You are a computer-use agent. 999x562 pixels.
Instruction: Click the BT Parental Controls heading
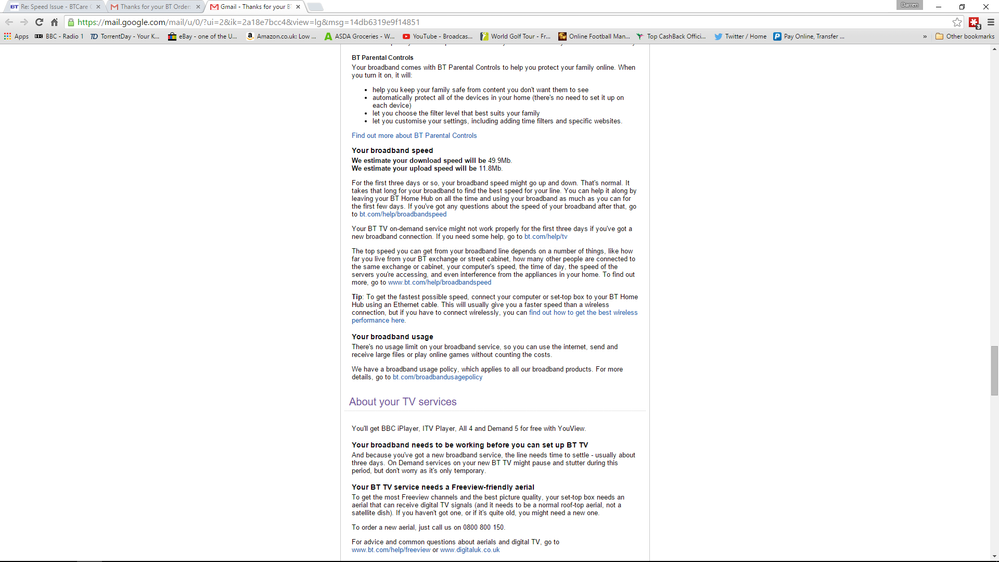click(382, 58)
